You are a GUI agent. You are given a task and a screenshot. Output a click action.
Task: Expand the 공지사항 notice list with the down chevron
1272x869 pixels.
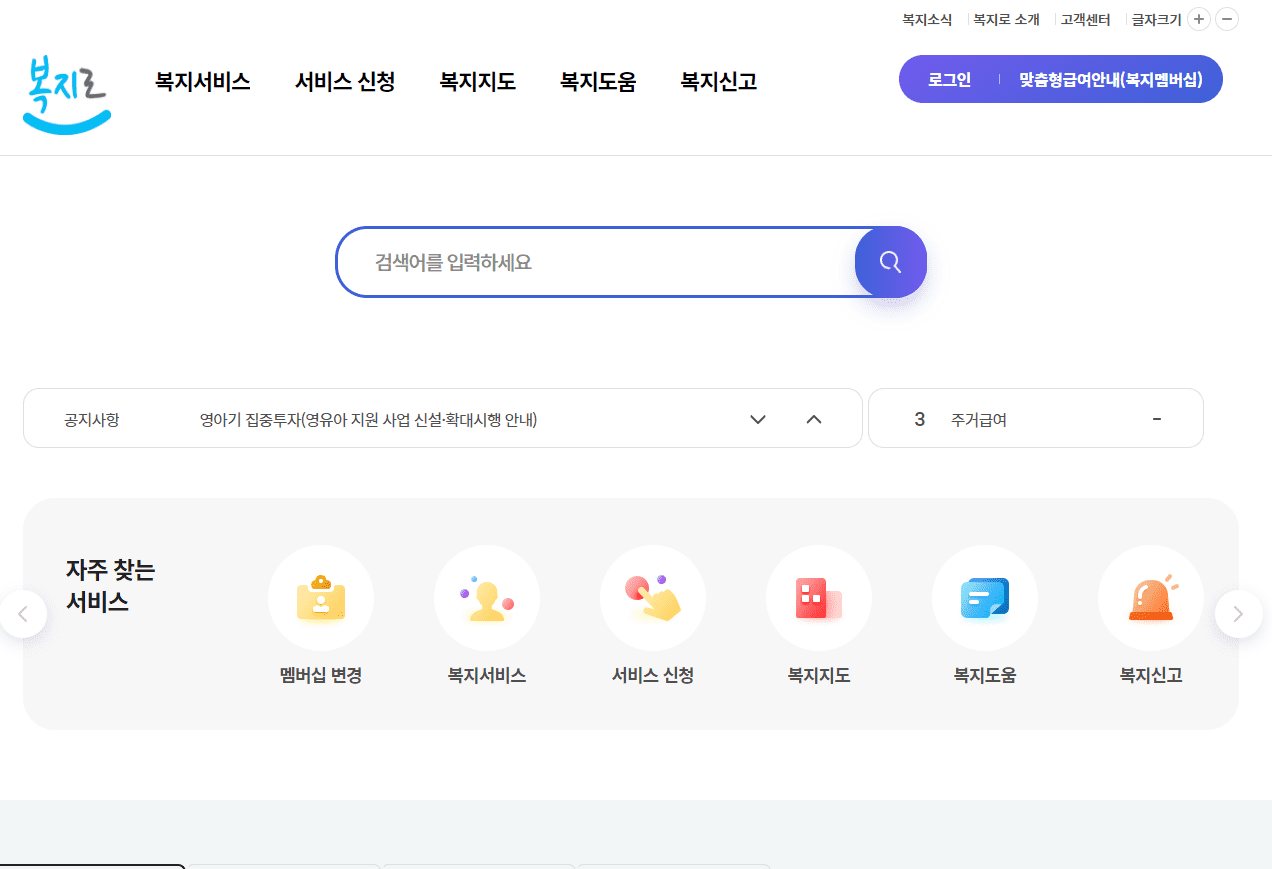click(x=757, y=419)
